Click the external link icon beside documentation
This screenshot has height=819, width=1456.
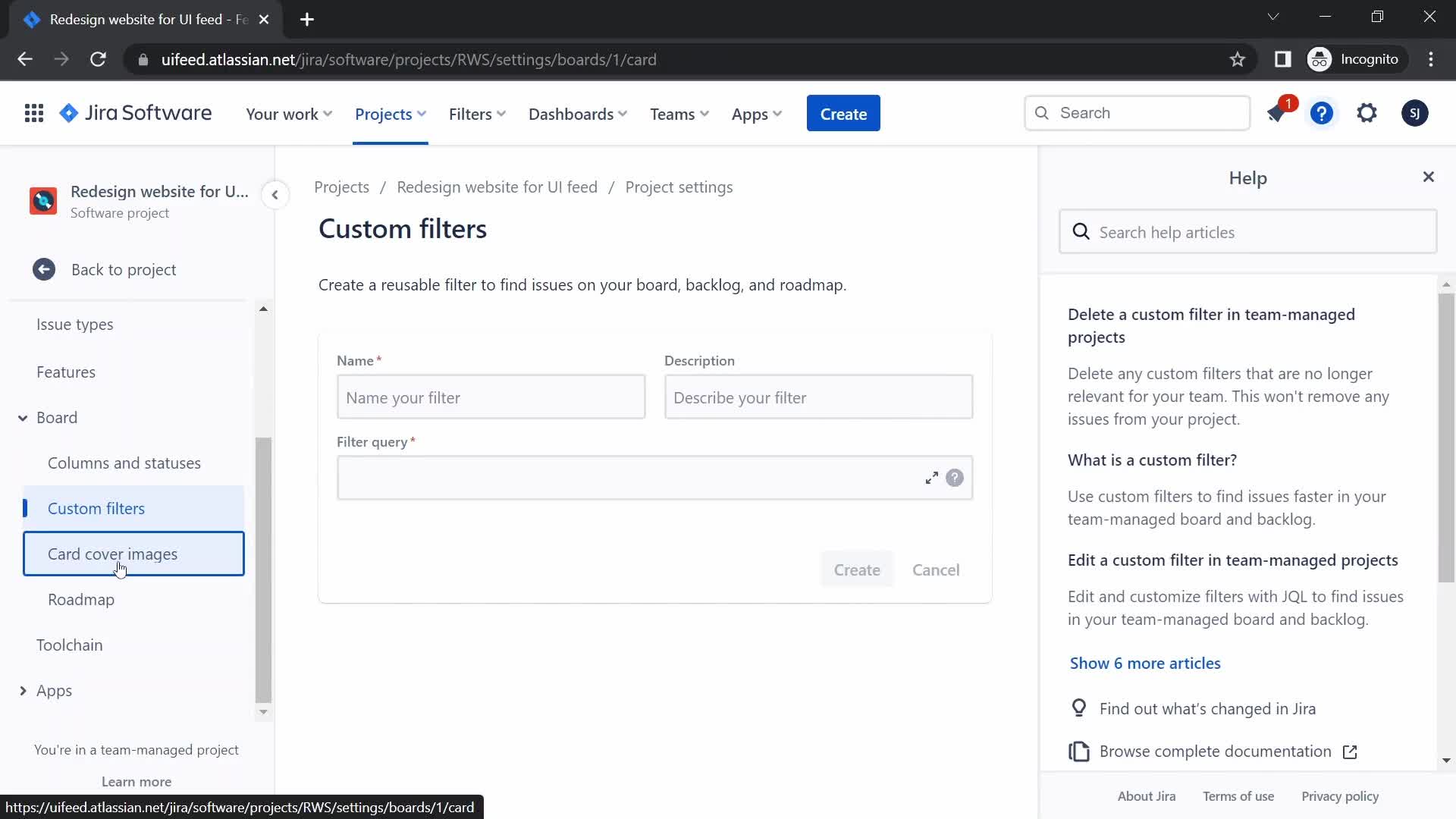(1350, 752)
